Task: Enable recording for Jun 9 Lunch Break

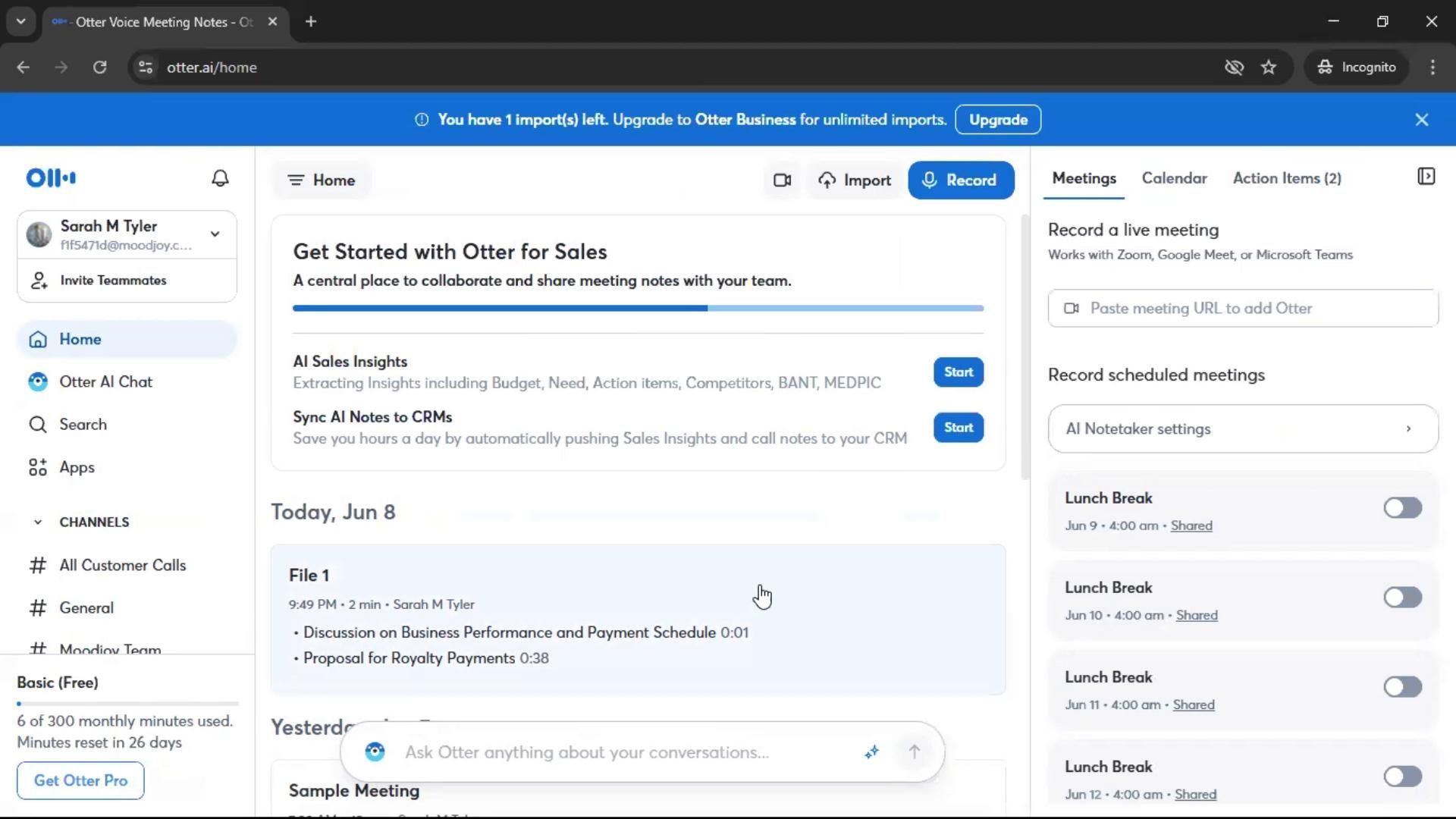Action: point(1401,508)
